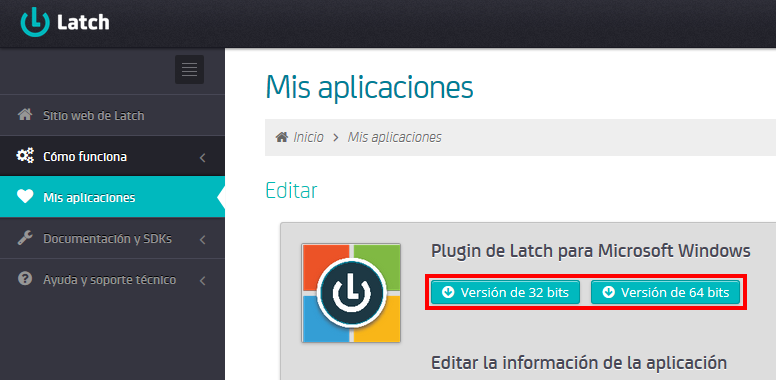
Task: Click the home icon in the breadcrumb
Action: click(282, 137)
